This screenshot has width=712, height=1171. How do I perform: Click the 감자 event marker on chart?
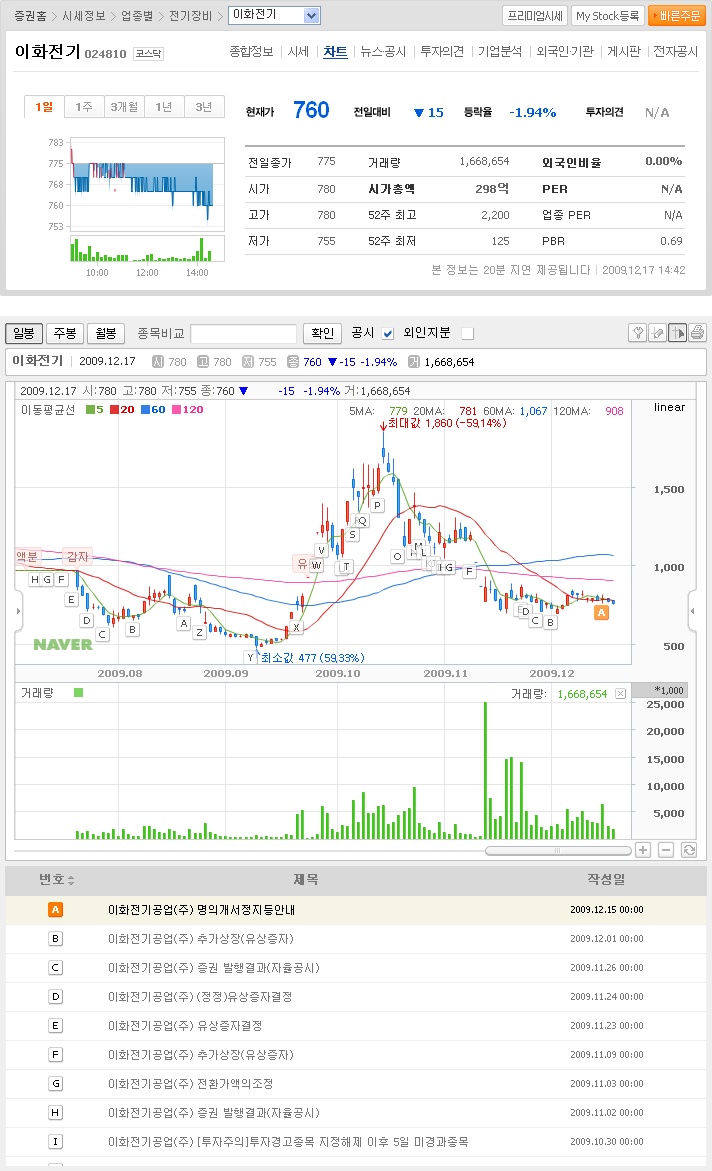(x=78, y=556)
